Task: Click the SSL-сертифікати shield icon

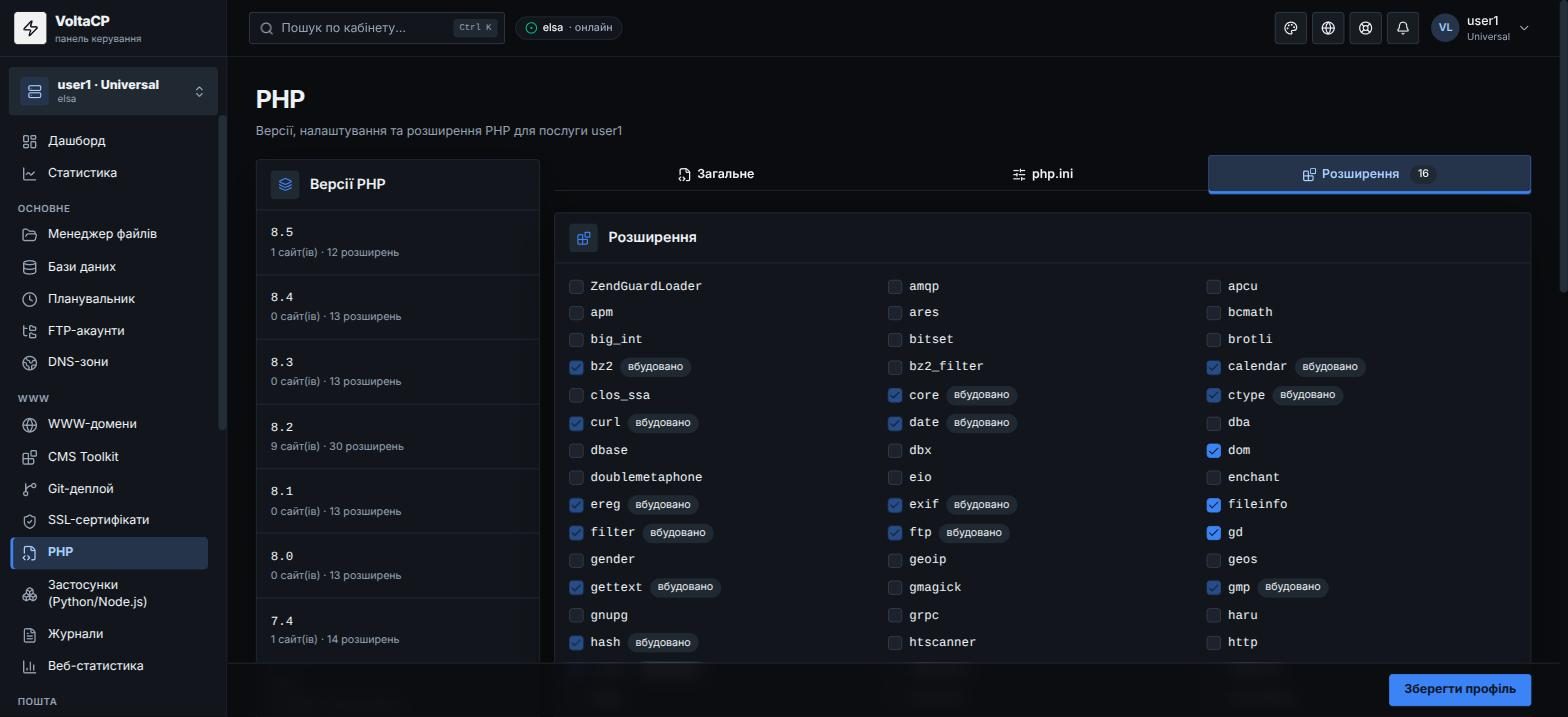Action: tap(30, 520)
